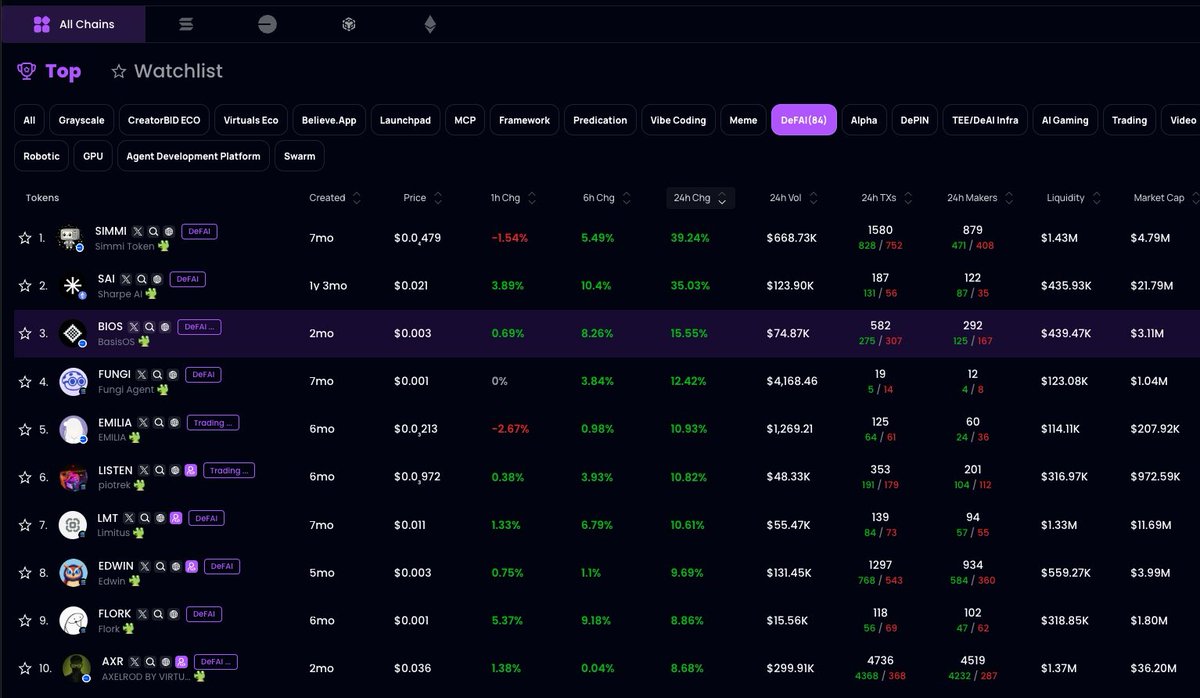This screenshot has width=1200, height=698.
Task: Click EDWIN's magnifier search icon
Action: click(x=160, y=566)
